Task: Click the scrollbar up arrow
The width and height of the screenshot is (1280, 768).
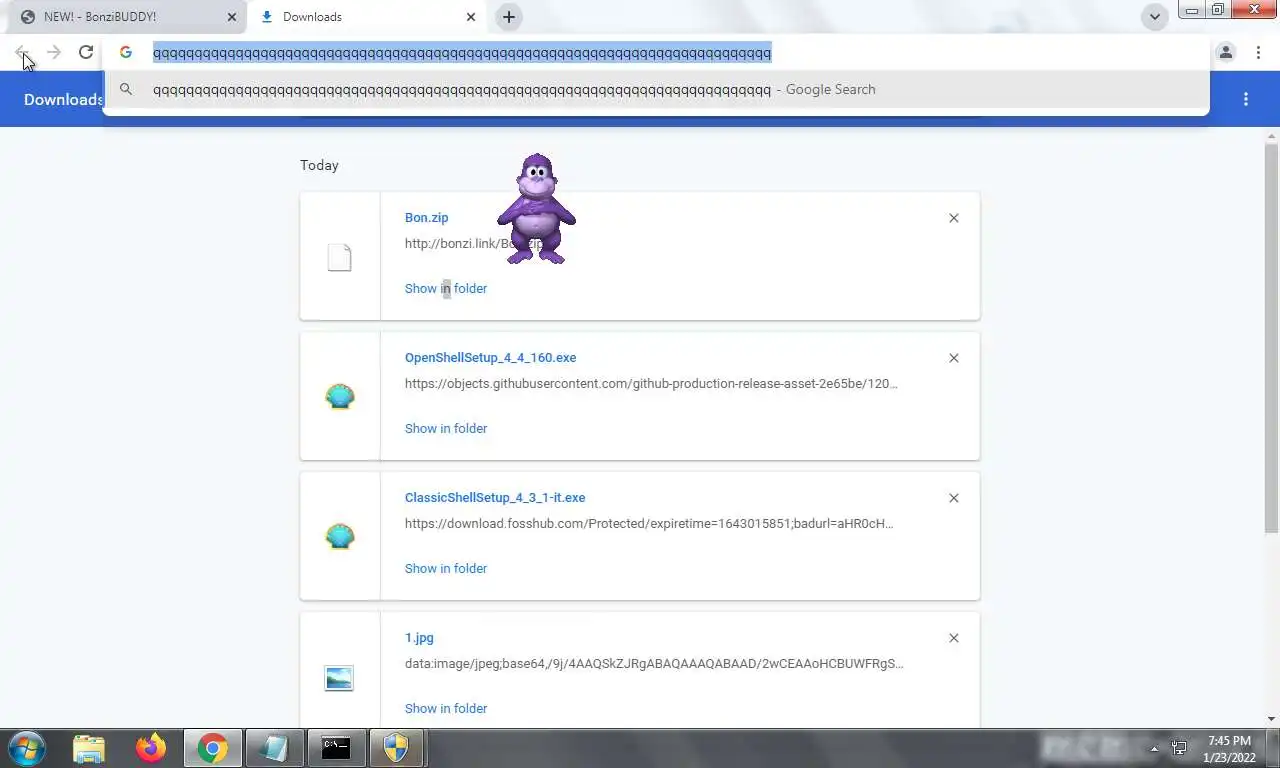Action: [1272, 136]
